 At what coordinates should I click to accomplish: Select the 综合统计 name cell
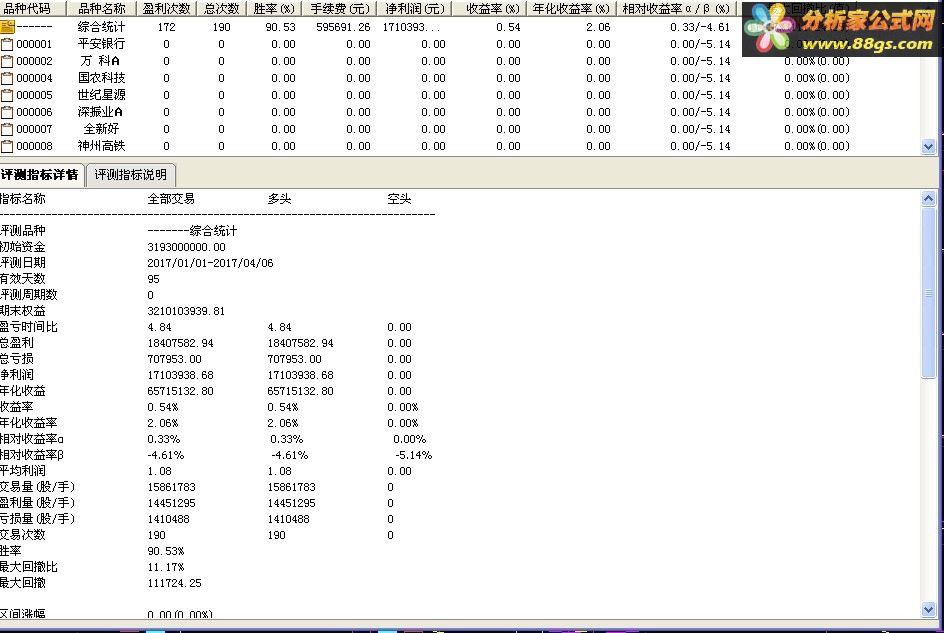(x=101, y=27)
